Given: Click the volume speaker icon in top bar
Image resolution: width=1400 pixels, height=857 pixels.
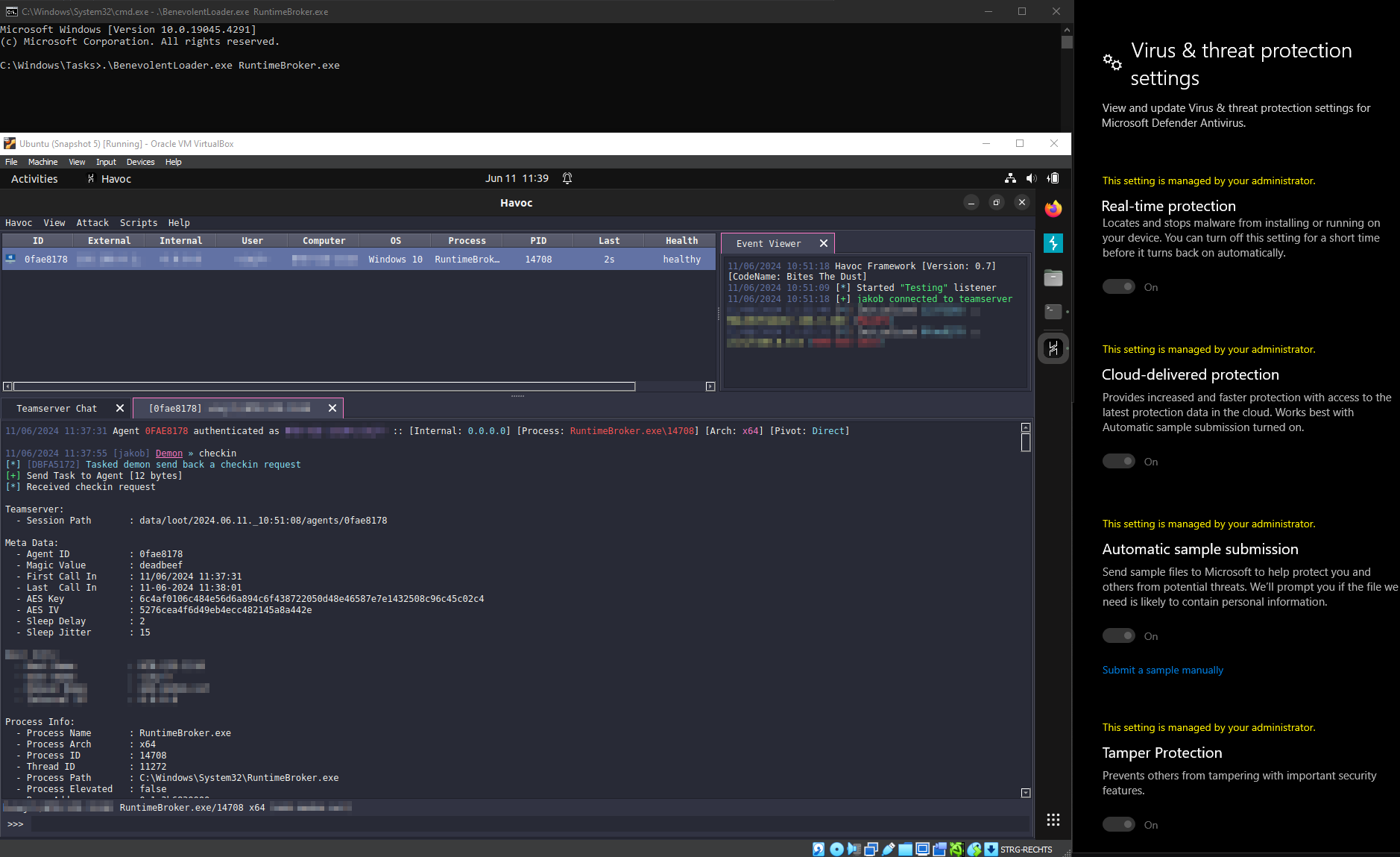Looking at the screenshot, I should [x=1031, y=178].
